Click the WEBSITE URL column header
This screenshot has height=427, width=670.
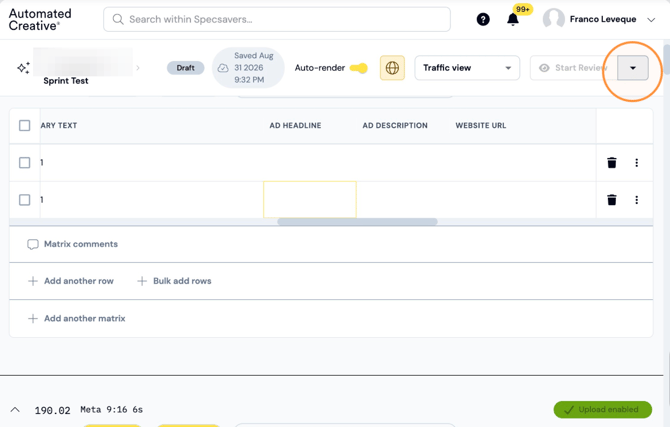[x=481, y=125]
